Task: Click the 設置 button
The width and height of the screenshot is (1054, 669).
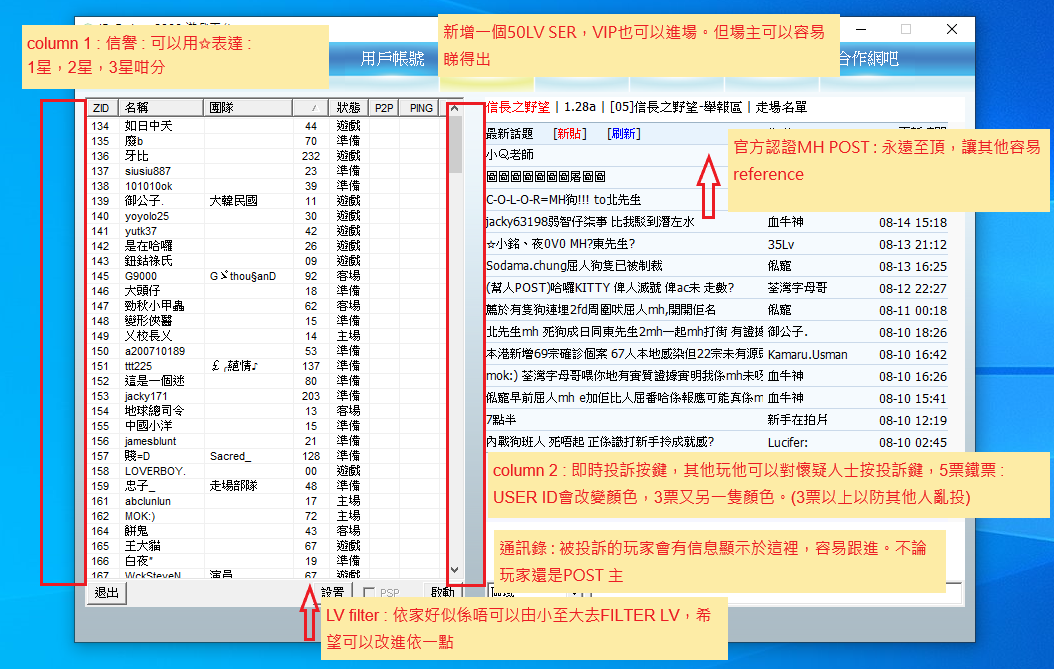Action: tap(332, 593)
